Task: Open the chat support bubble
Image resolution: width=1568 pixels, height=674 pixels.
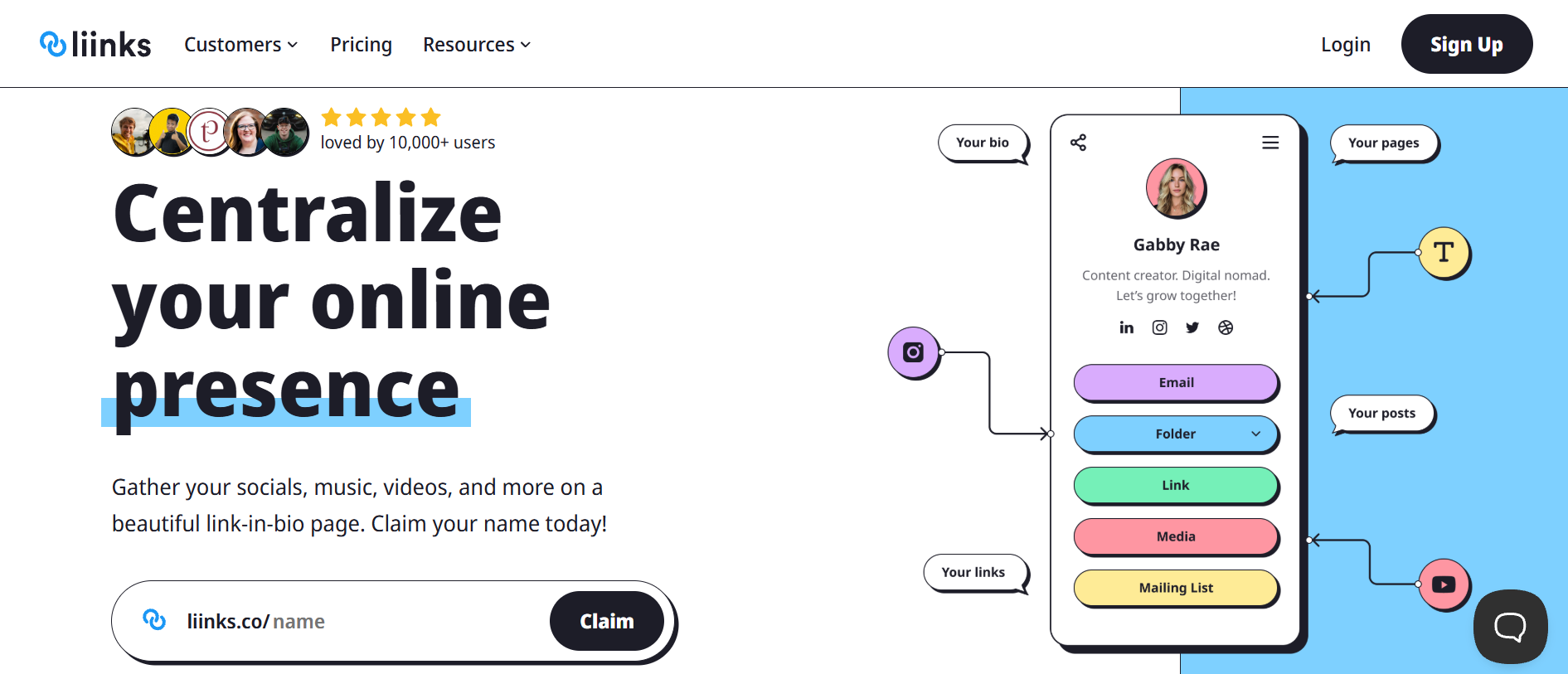Action: tap(1510, 627)
